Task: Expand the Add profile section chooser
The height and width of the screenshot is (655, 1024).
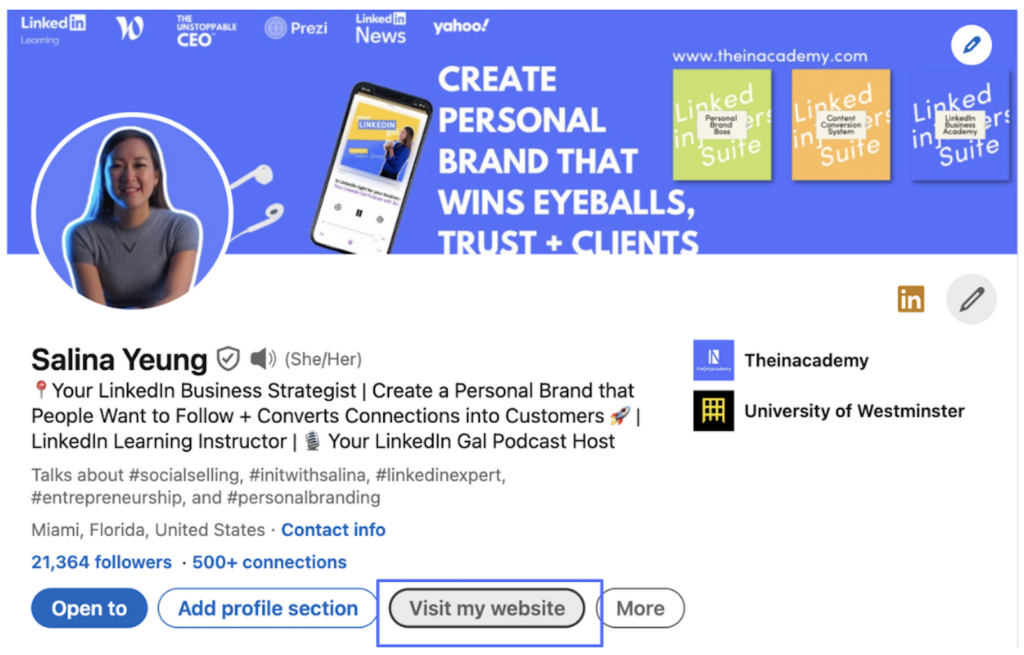Action: click(x=267, y=608)
